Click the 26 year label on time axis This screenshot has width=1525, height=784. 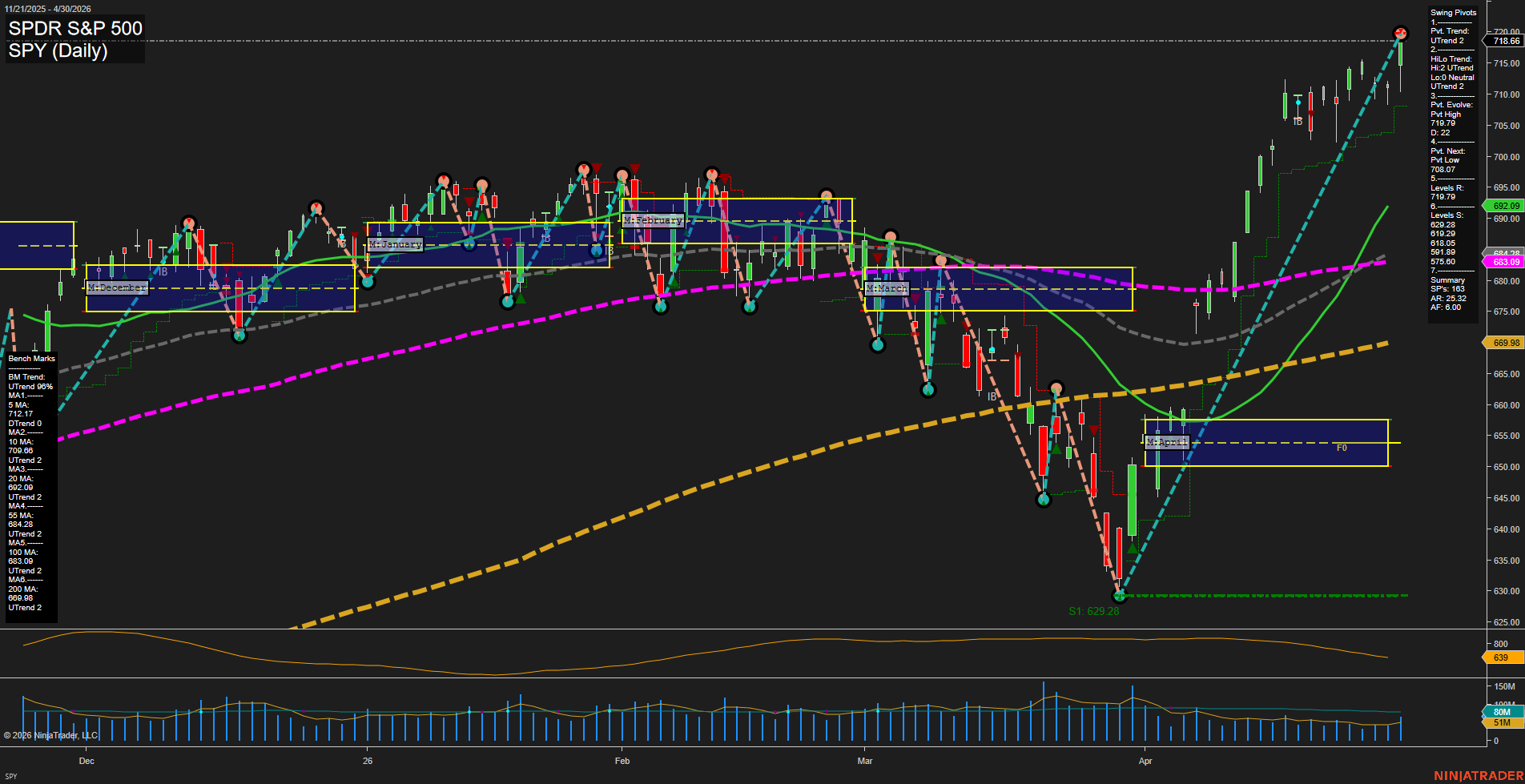(x=368, y=761)
